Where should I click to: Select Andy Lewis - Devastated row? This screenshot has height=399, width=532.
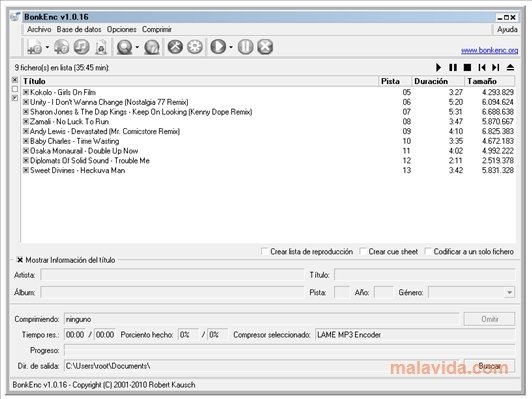(268, 131)
